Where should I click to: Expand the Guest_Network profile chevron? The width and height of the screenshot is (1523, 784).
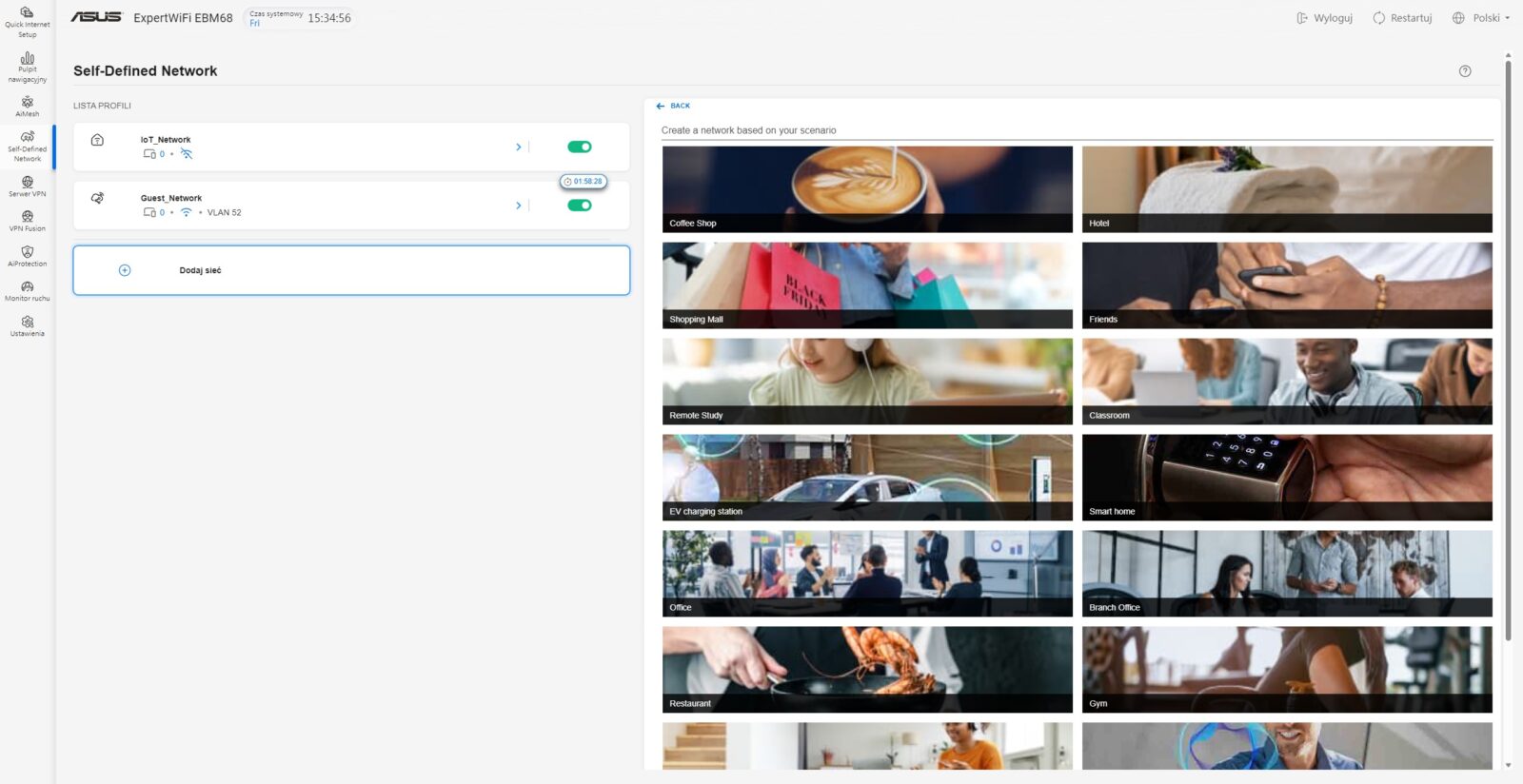click(518, 206)
